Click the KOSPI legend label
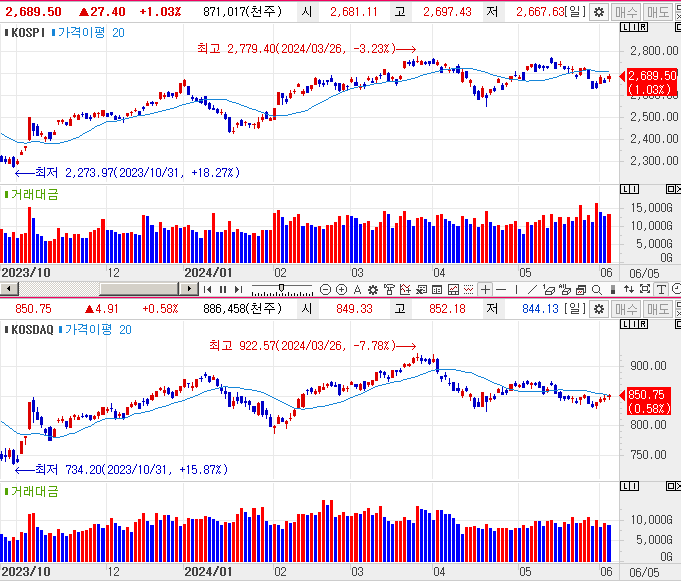Viewport: 681px width, 581px height. 28,33
